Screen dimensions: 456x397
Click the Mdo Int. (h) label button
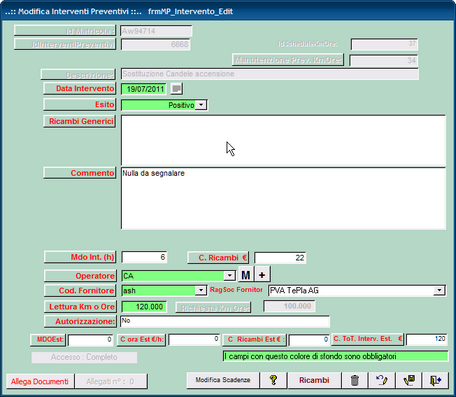click(80, 257)
